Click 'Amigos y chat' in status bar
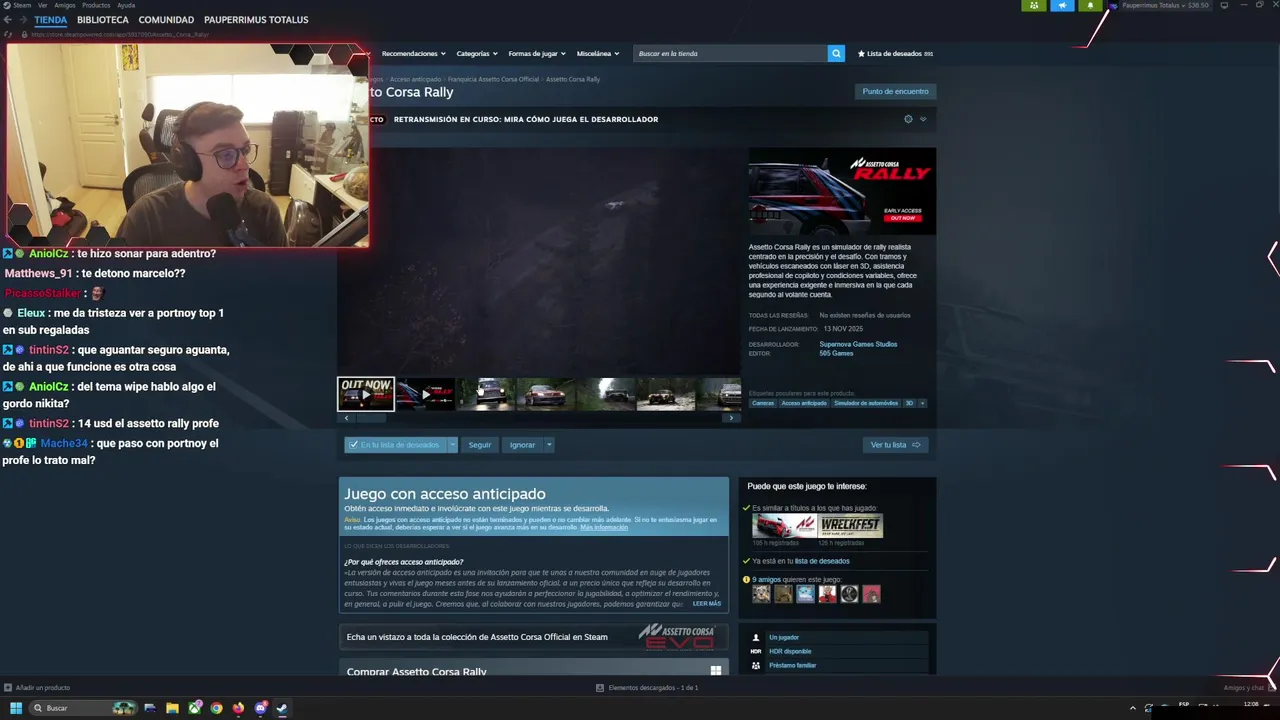 pyautogui.click(x=1243, y=688)
